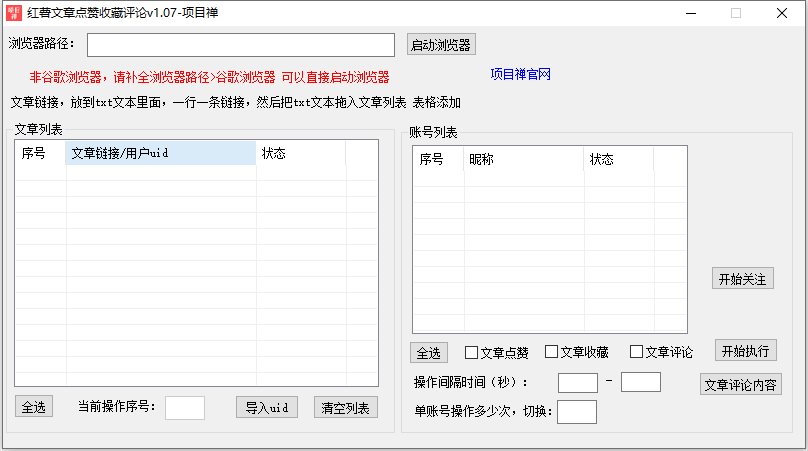Open the 项目禅官网 link
Image resolution: width=808 pixels, height=451 pixels.
pyautogui.click(x=520, y=75)
